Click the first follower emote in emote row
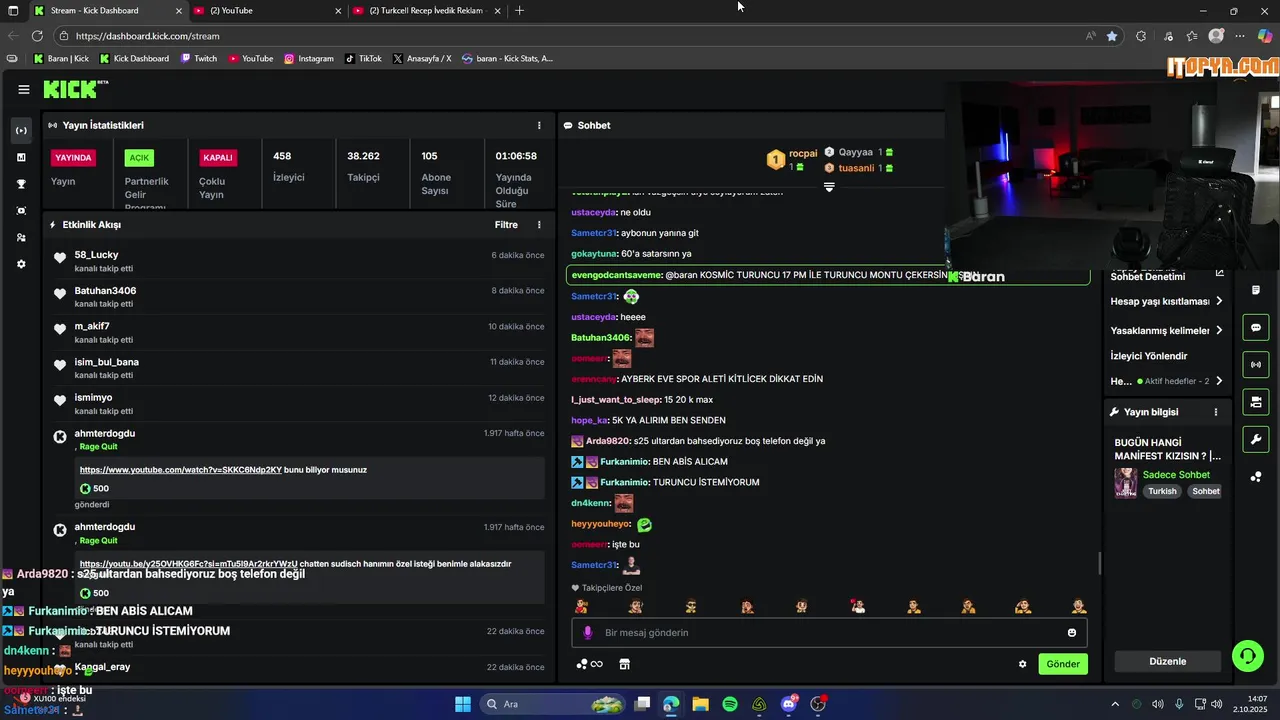Screen dimensions: 1280x720 pos(581,606)
